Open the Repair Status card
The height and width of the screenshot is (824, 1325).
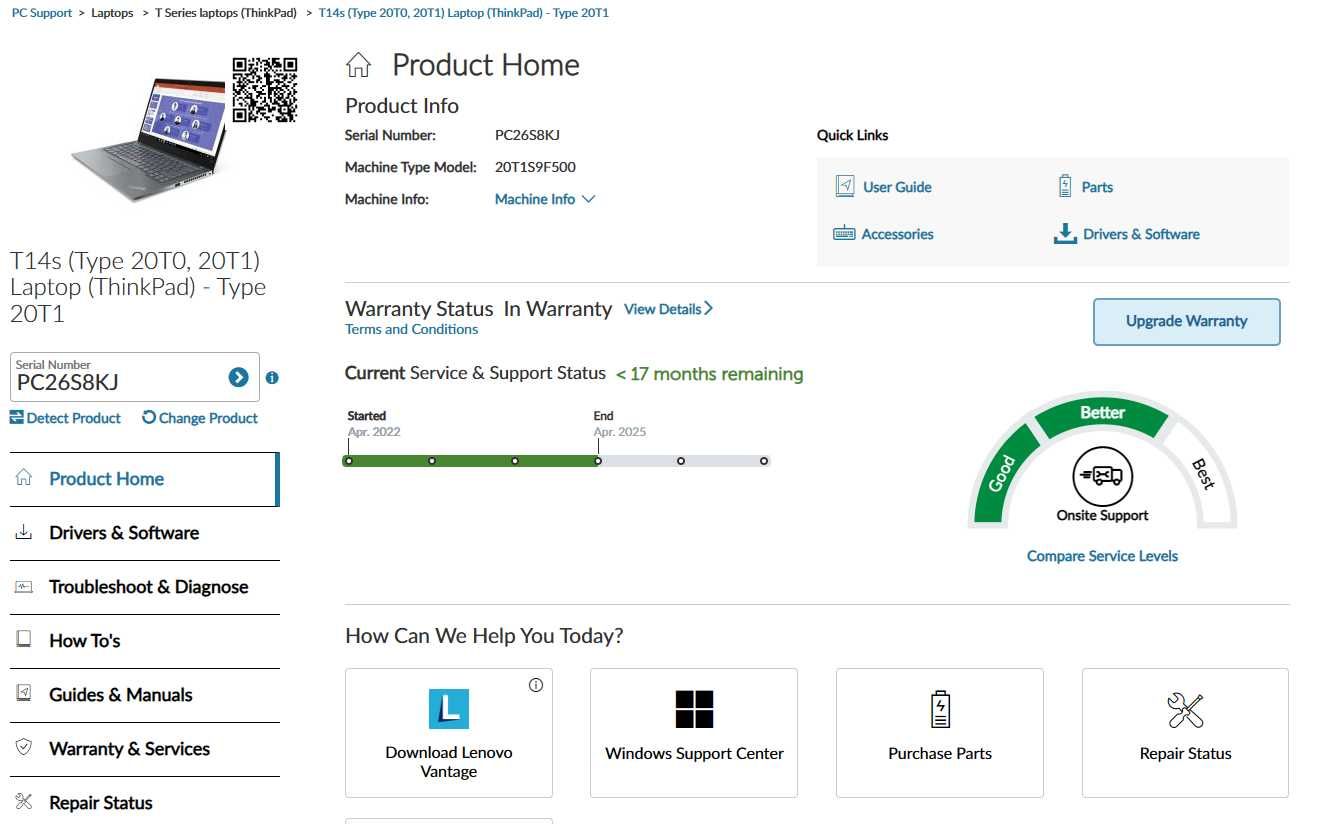[x=1186, y=733]
